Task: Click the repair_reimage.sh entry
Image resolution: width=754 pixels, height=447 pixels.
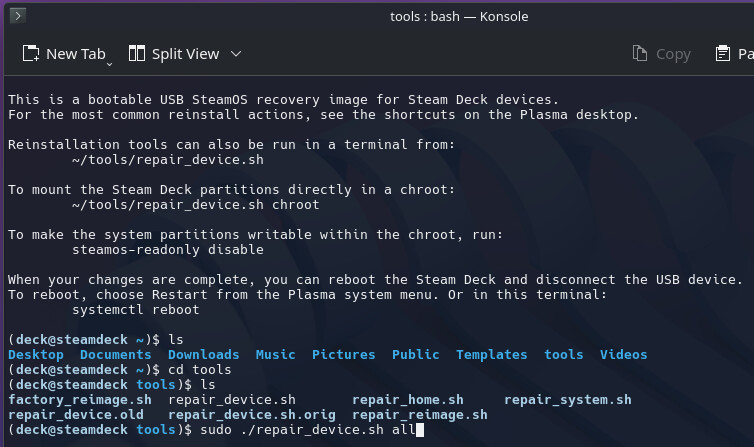Action: tap(420, 415)
